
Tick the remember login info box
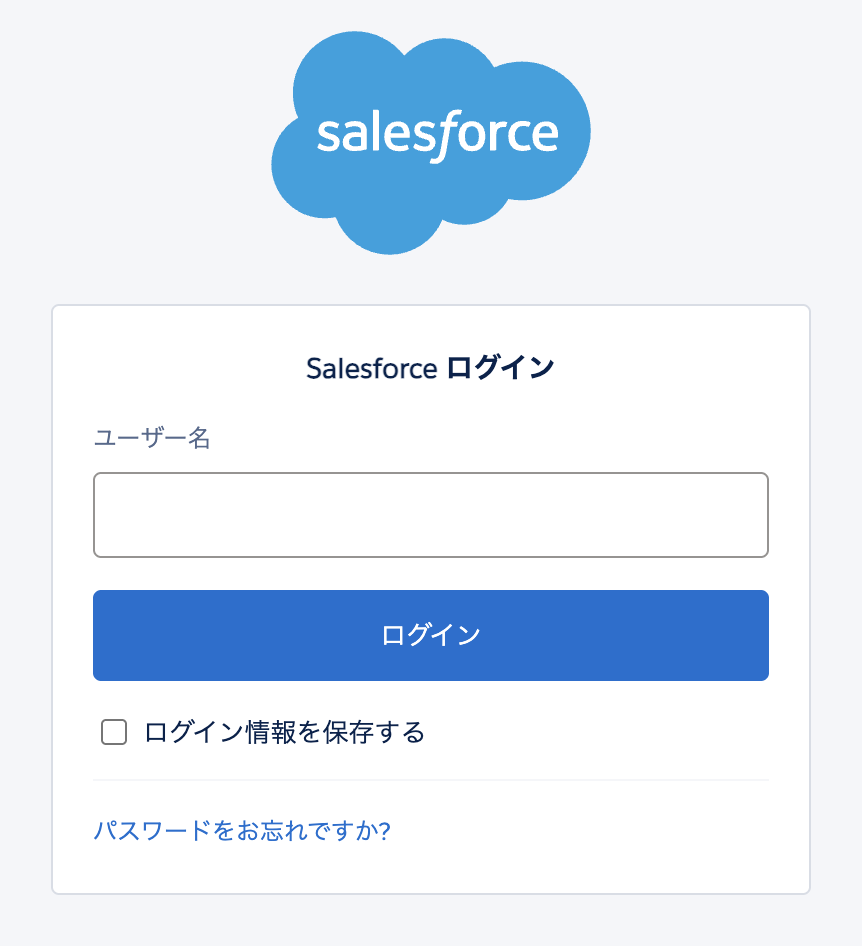click(x=114, y=732)
